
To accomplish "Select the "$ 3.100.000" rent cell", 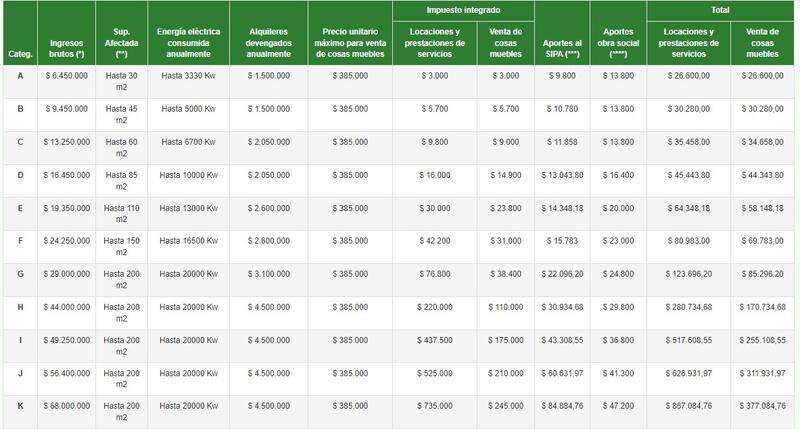I will coord(268,273).
